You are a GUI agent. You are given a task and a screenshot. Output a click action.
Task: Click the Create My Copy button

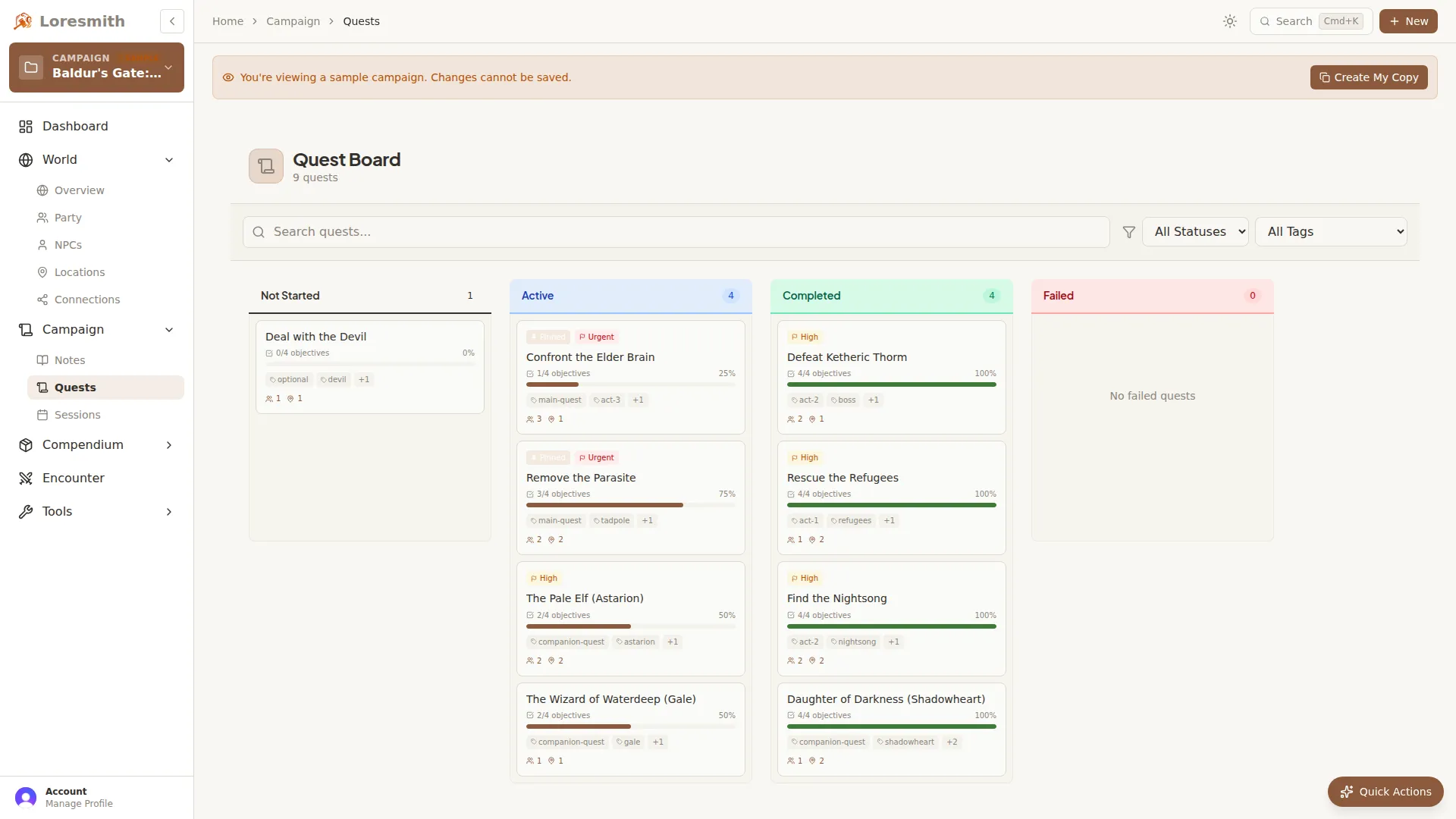click(x=1369, y=77)
